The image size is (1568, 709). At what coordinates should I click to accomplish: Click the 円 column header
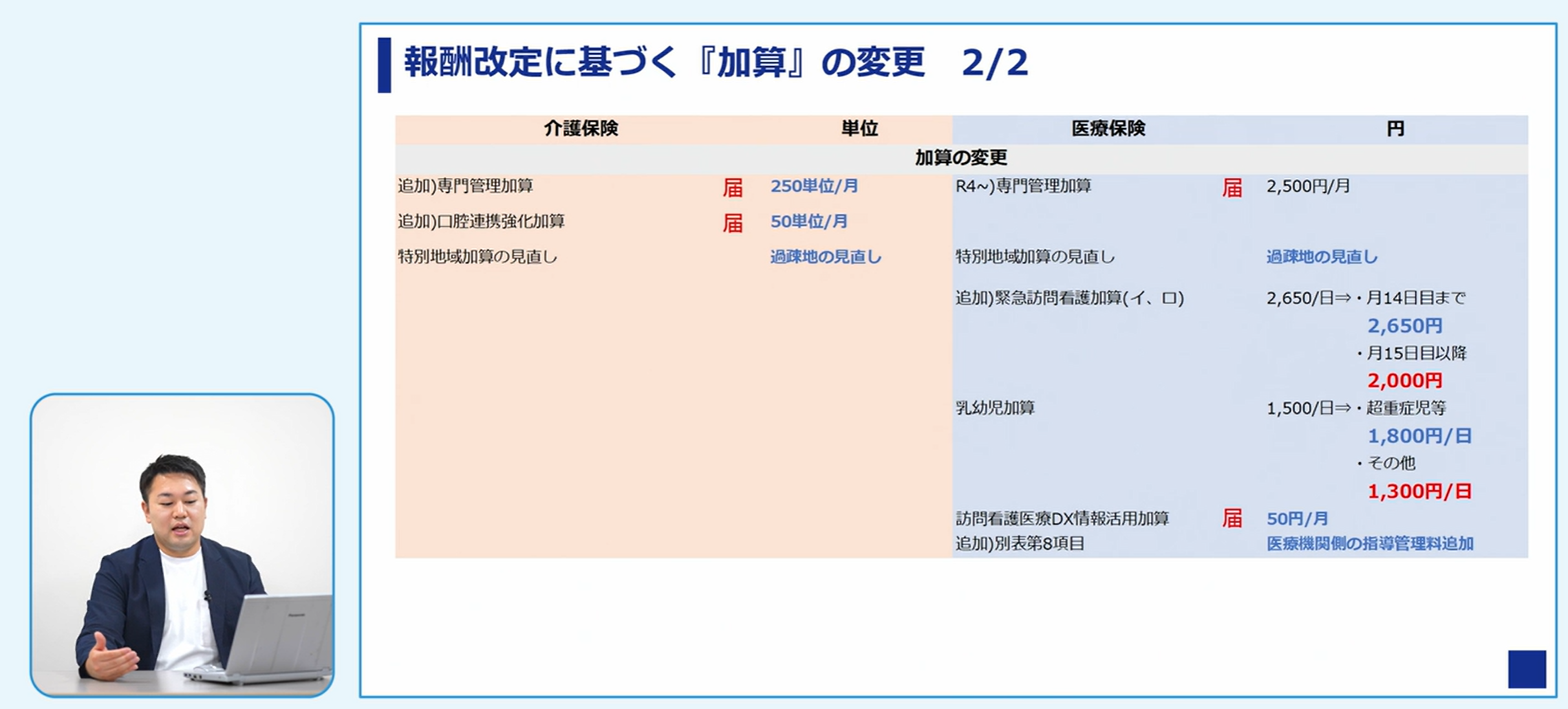pyautogui.click(x=1395, y=129)
